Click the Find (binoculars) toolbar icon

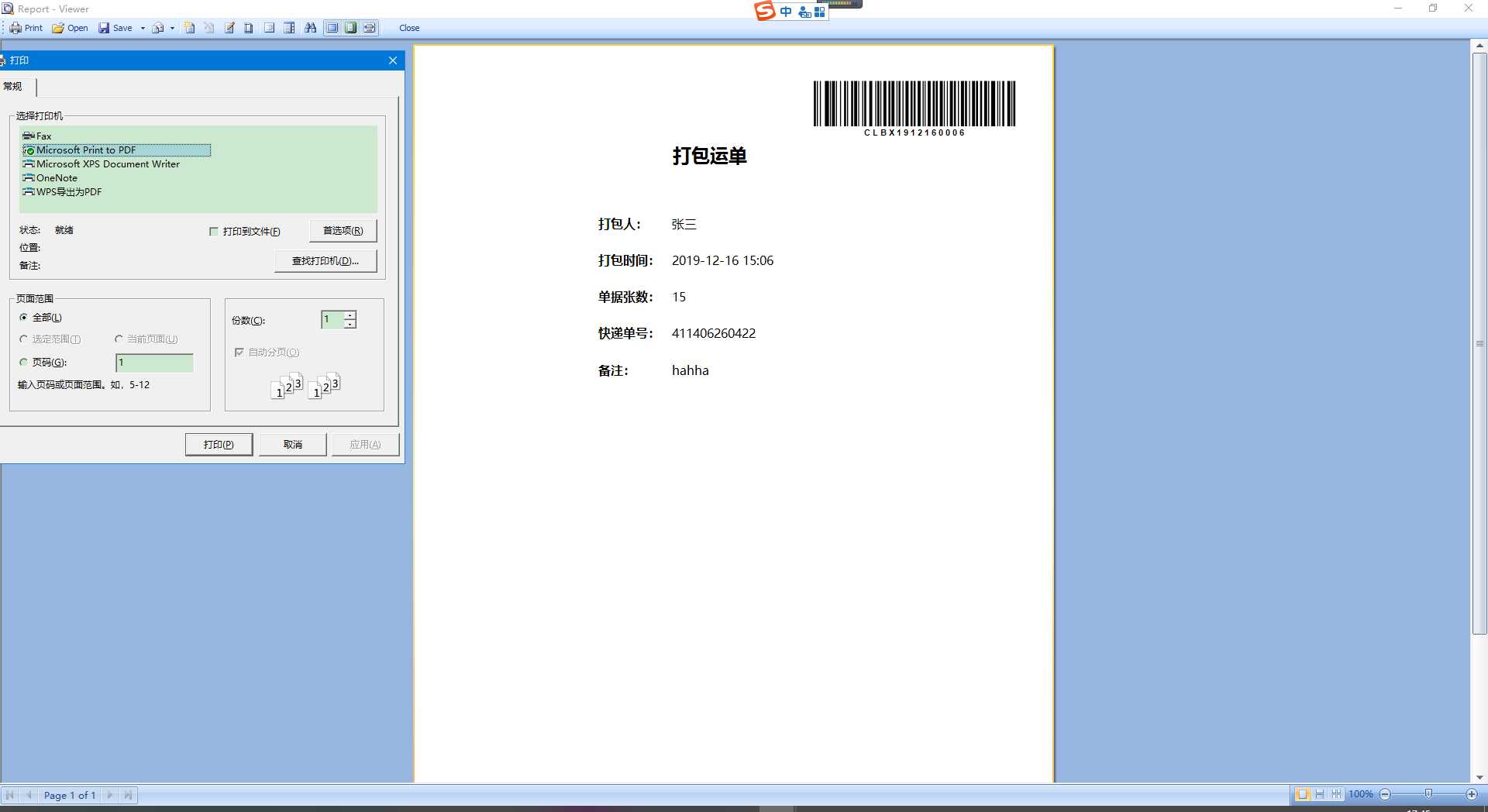(309, 28)
